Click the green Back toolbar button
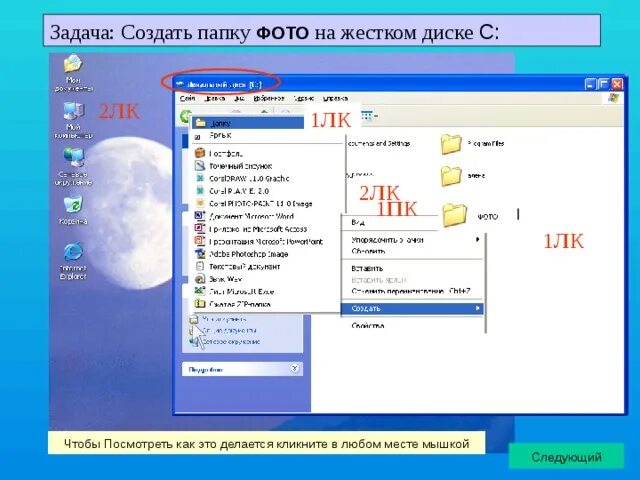This screenshot has width=640, height=480. [185, 116]
